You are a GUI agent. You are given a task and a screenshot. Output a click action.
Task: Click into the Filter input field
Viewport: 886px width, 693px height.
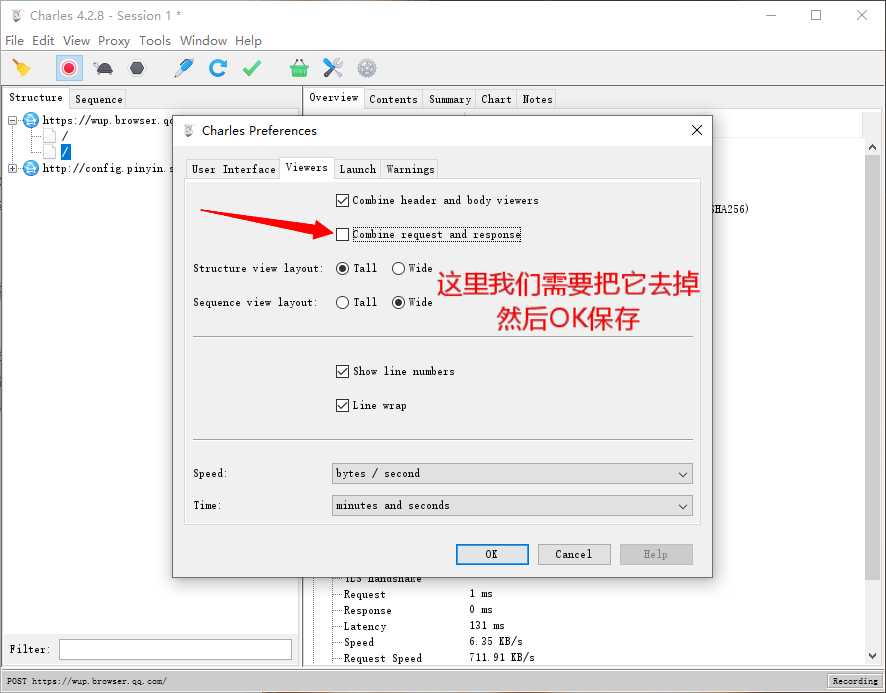[175, 649]
